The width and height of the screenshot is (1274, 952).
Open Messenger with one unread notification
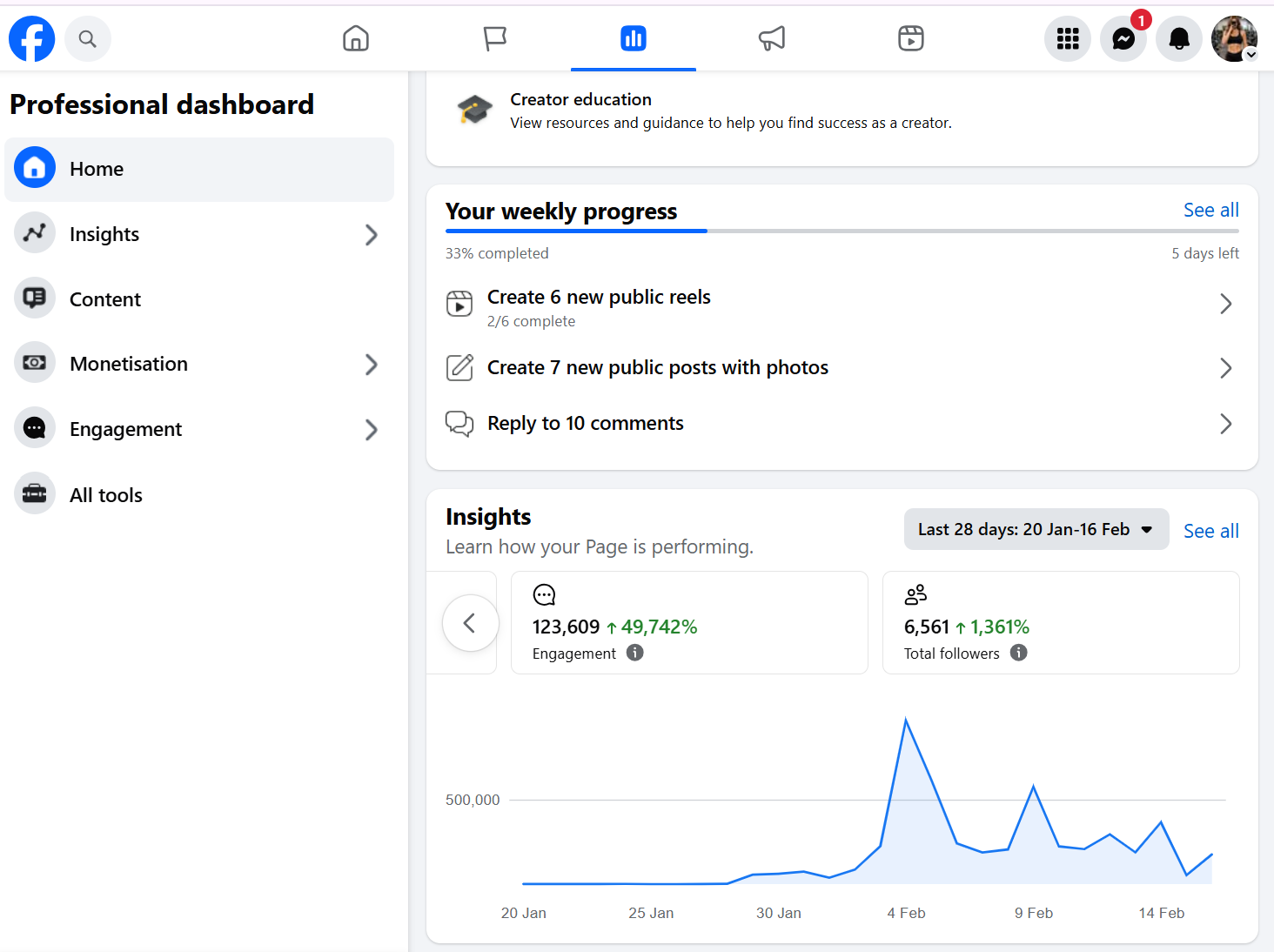[1123, 38]
